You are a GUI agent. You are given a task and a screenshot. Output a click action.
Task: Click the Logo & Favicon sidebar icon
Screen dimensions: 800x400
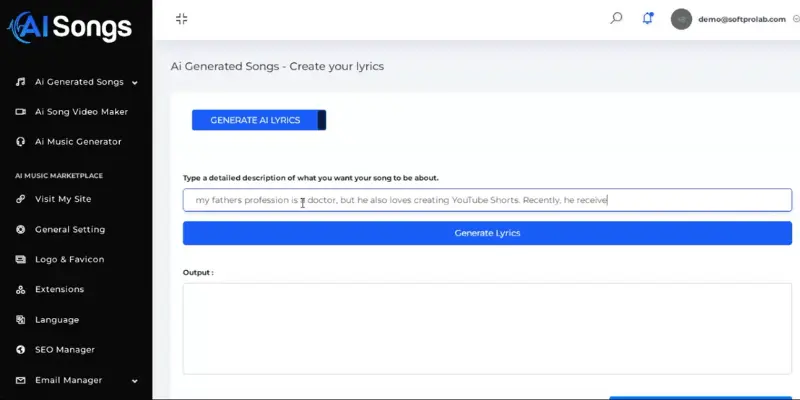tap(20, 260)
